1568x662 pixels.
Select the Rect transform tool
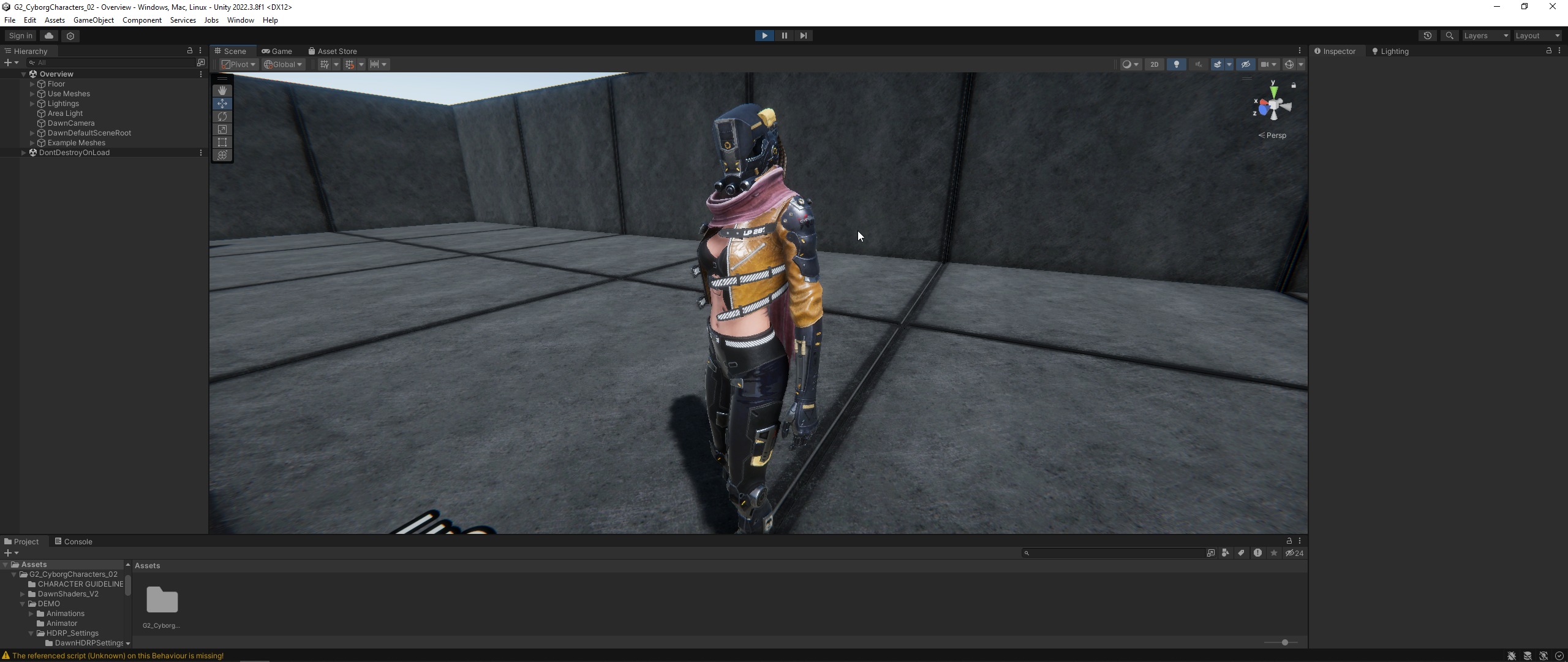coord(222,142)
